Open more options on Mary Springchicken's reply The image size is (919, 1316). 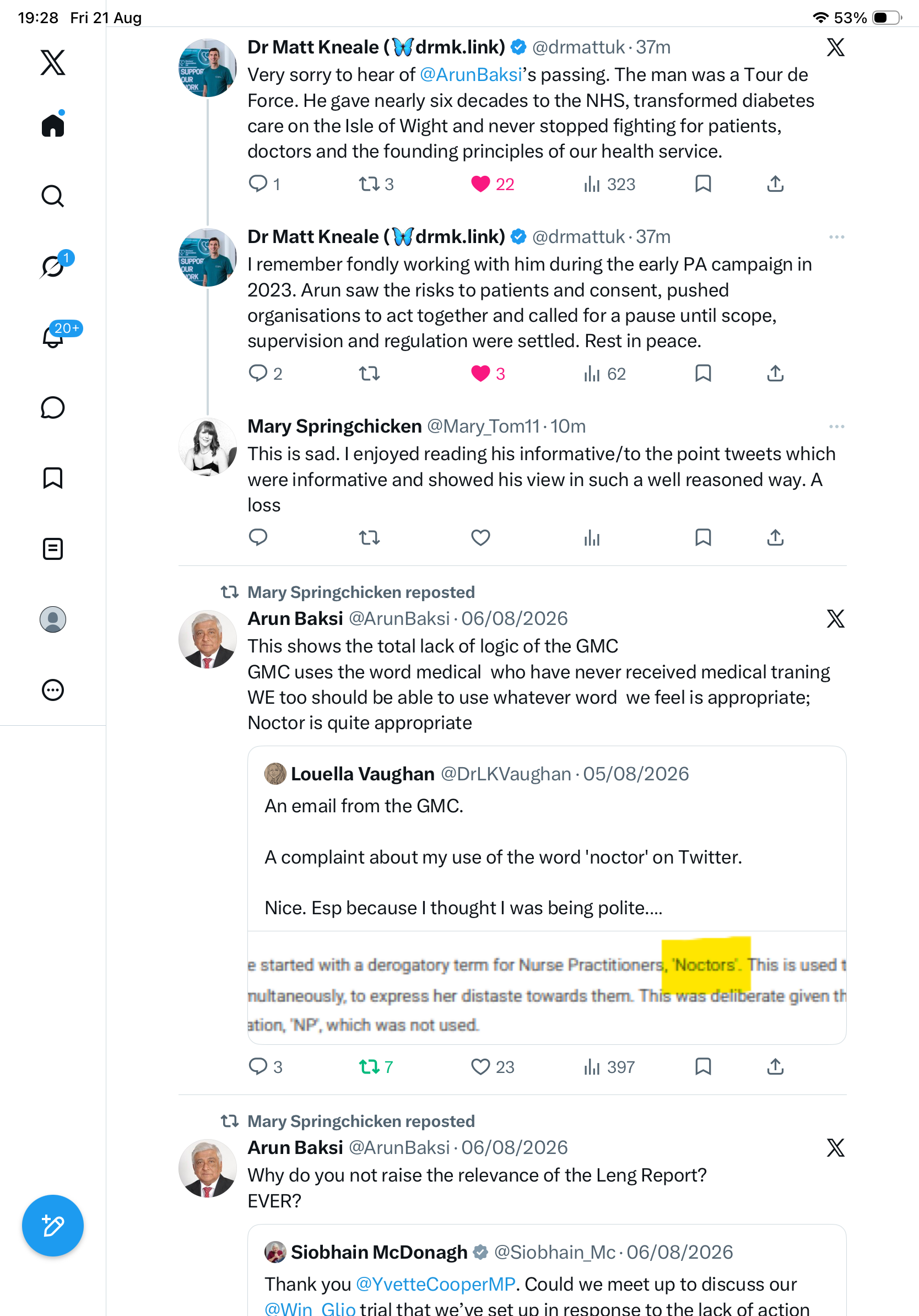[x=836, y=427]
